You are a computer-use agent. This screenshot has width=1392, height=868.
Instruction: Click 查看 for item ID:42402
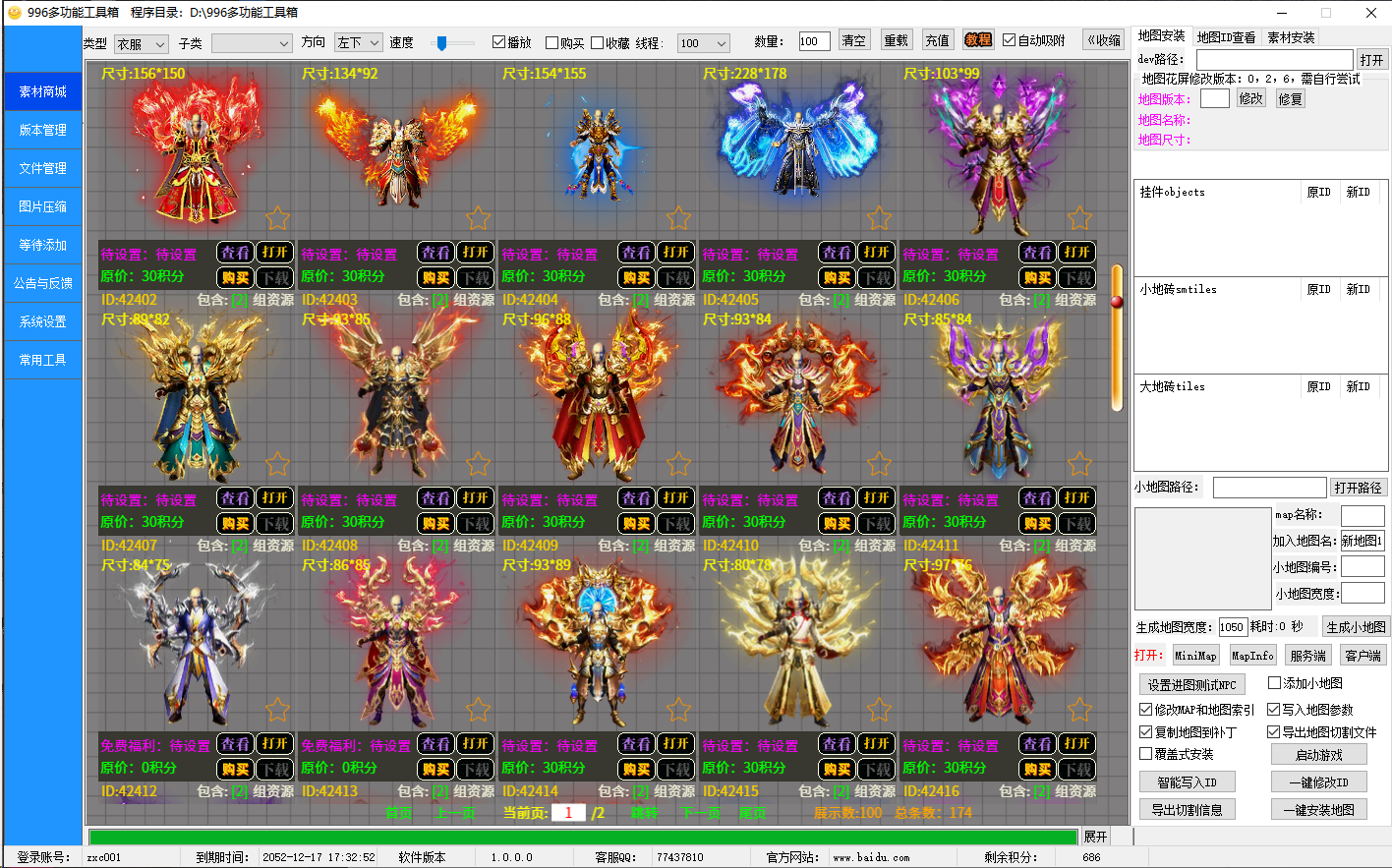236,253
